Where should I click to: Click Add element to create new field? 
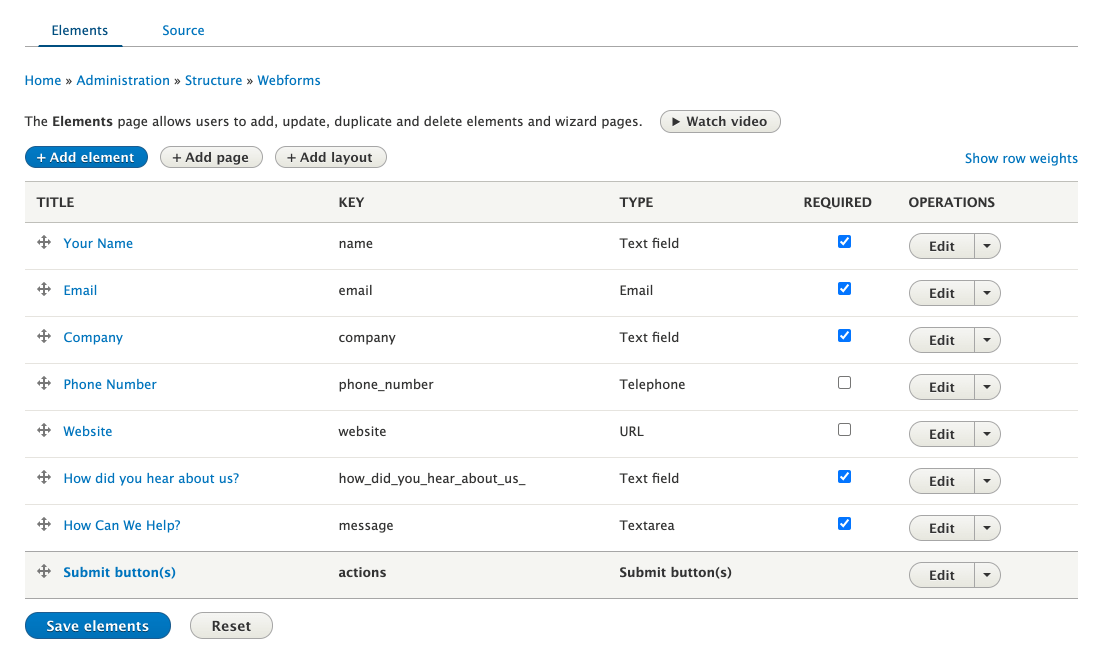pos(86,157)
